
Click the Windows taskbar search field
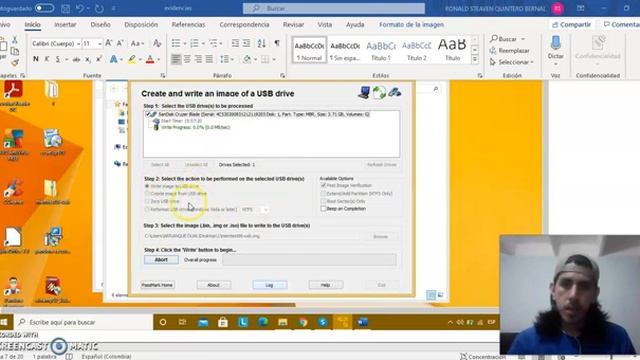[84, 322]
